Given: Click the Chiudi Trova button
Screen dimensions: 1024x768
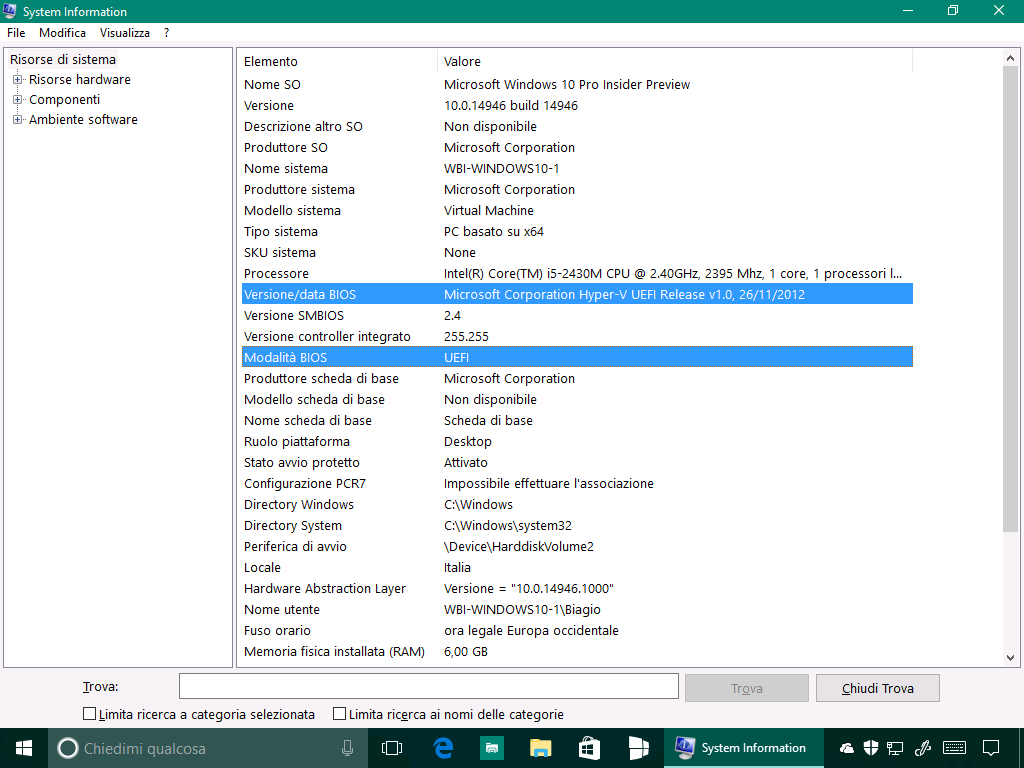Looking at the screenshot, I should coord(878,688).
